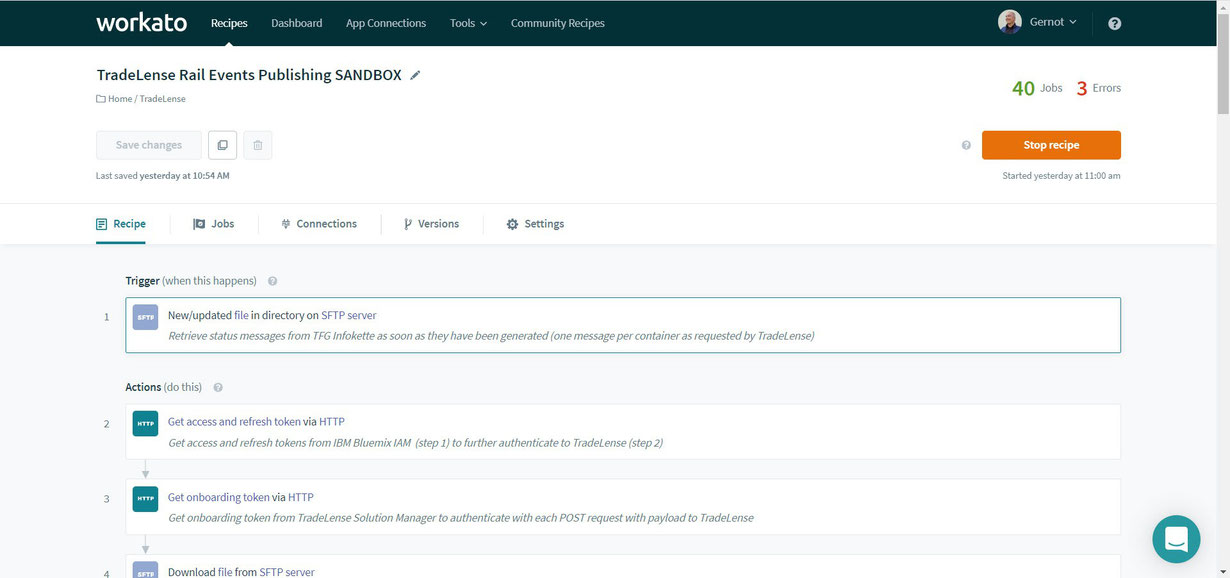Click 'SFTP server' link in trigger step

tap(349, 315)
